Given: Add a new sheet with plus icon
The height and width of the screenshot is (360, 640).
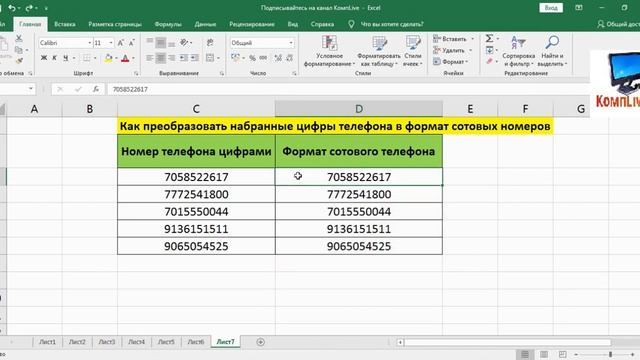Looking at the screenshot, I should pyautogui.click(x=260, y=342).
